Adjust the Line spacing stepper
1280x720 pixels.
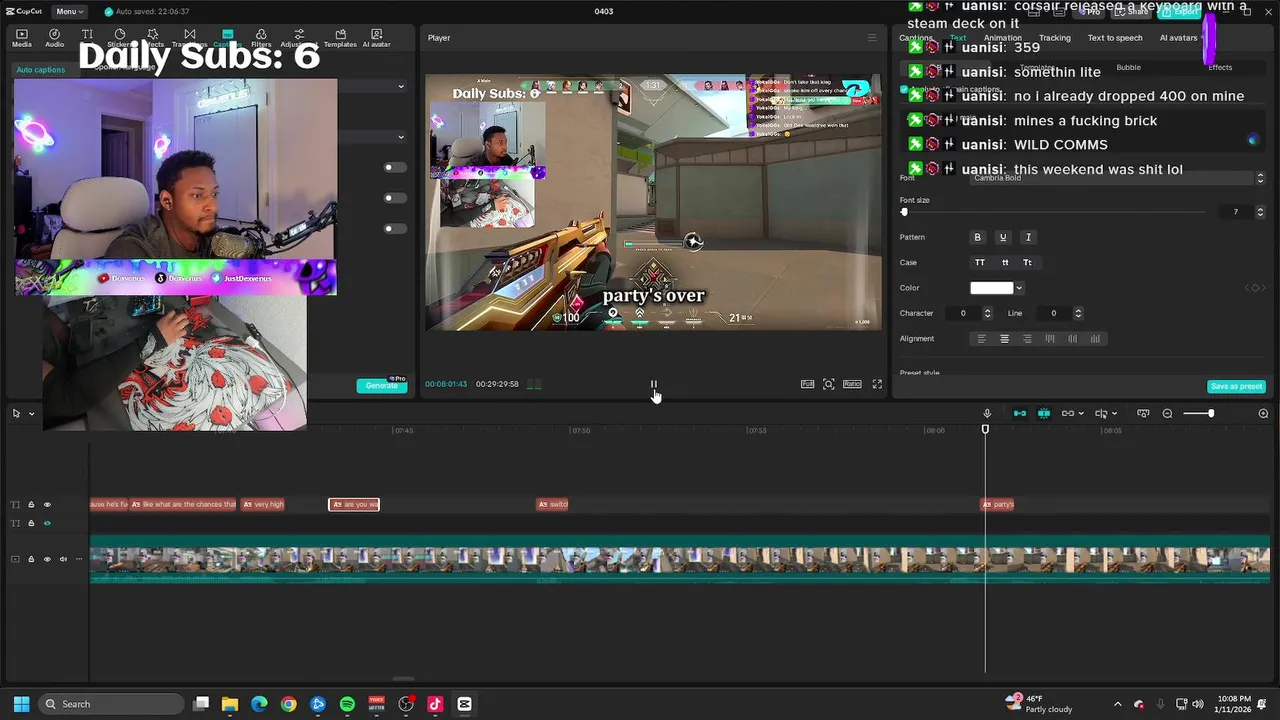(1077, 313)
